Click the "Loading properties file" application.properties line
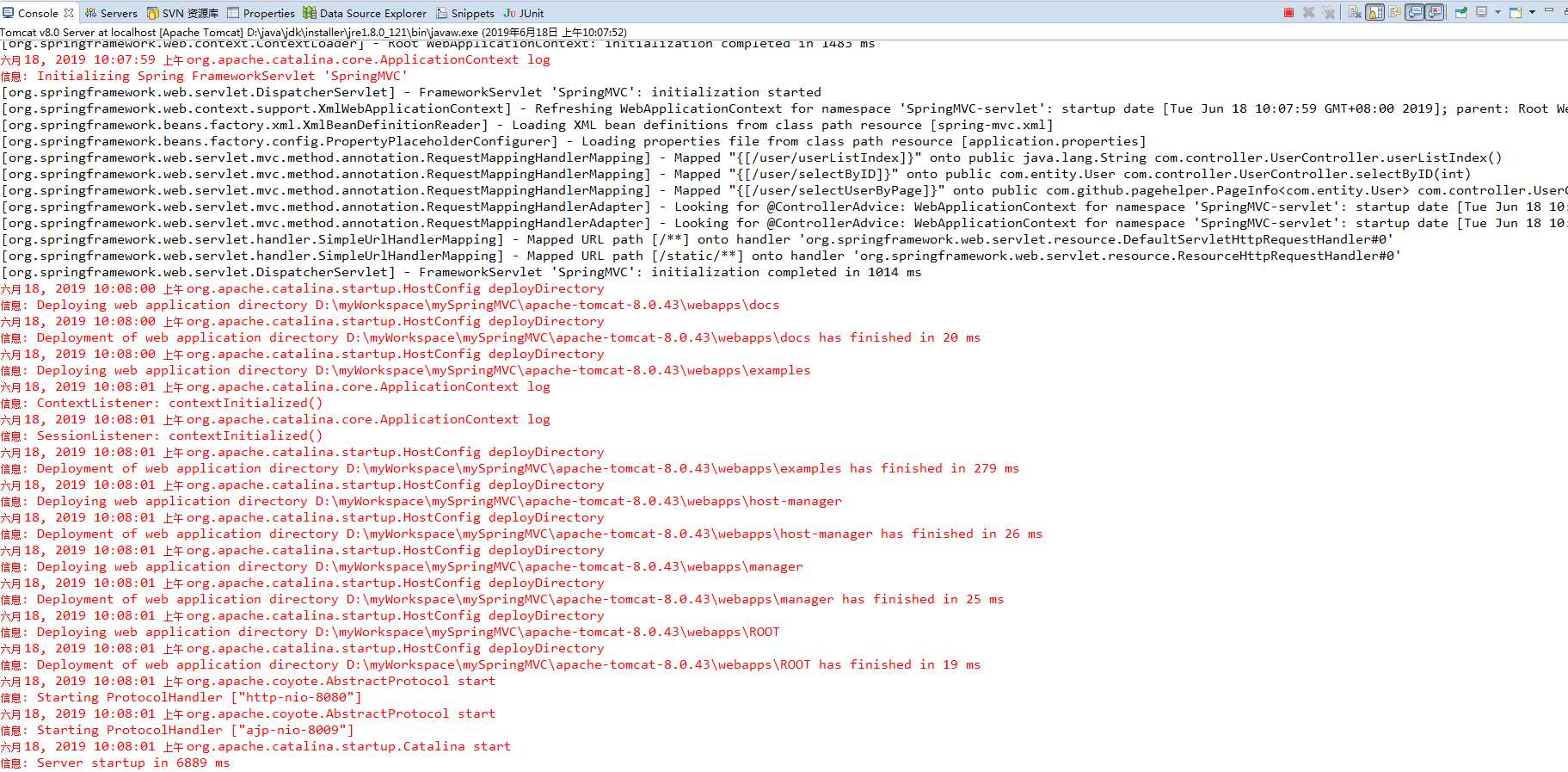The width and height of the screenshot is (1568, 772). (574, 141)
